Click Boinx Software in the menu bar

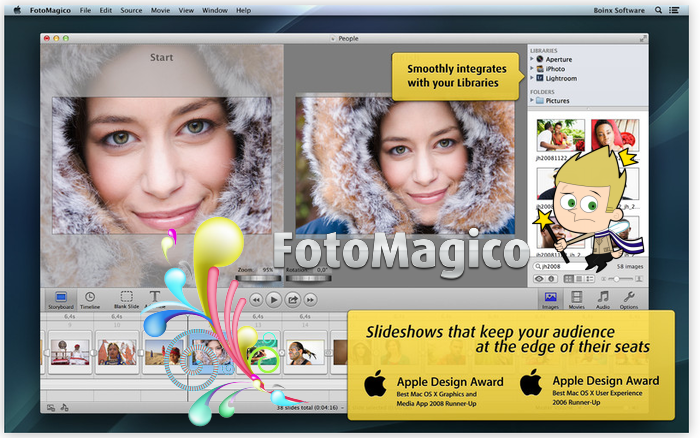click(619, 10)
